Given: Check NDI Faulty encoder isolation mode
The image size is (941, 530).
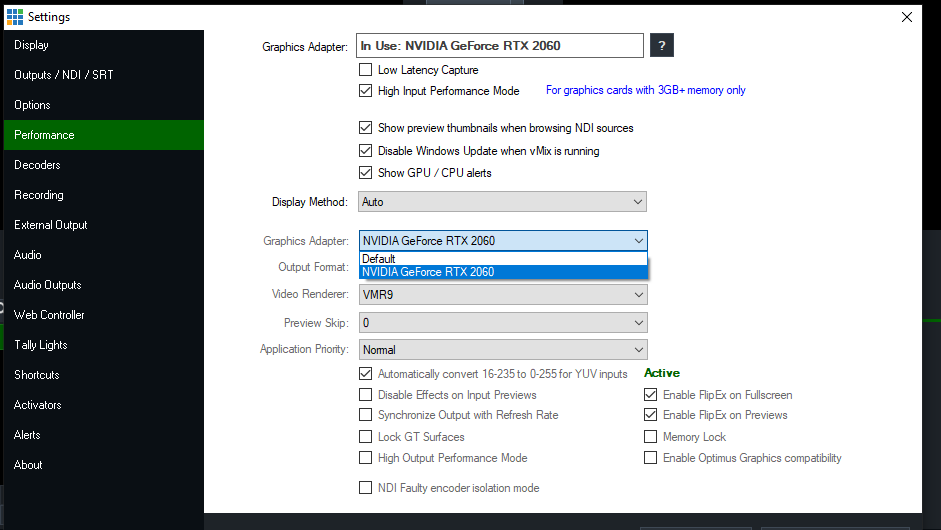Looking at the screenshot, I should 365,487.
